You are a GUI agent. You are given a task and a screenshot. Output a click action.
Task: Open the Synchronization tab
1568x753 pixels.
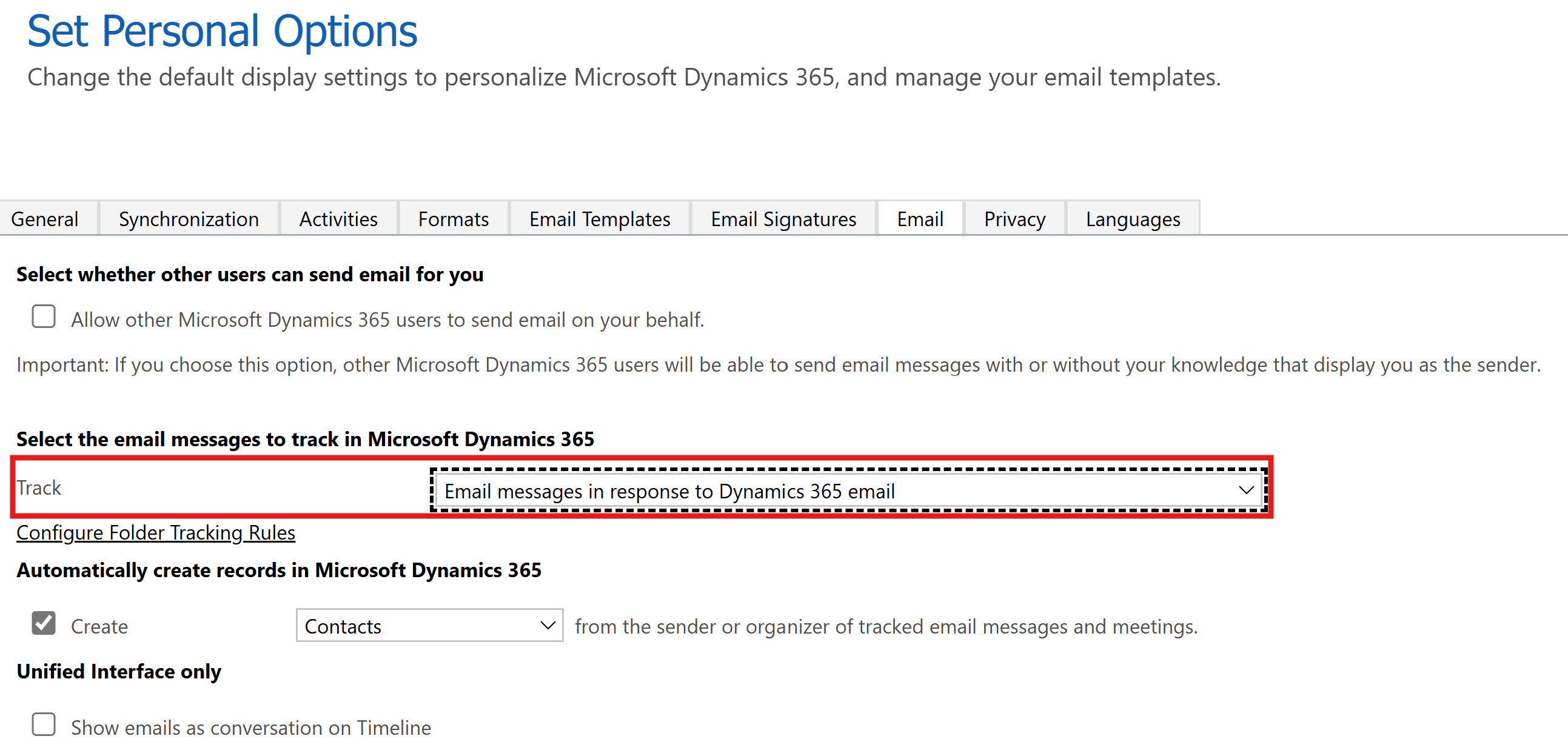pyautogui.click(x=189, y=218)
